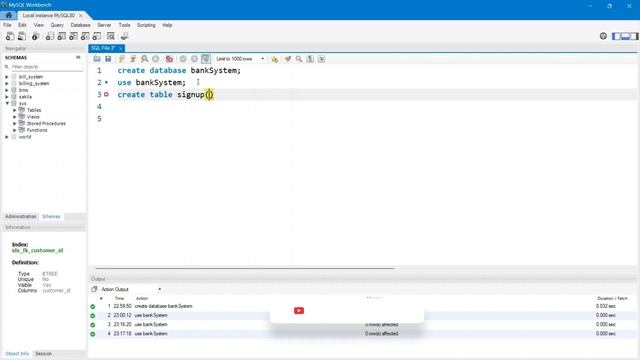
Task: Execute the whole script with lightning icon
Action: (122, 59)
